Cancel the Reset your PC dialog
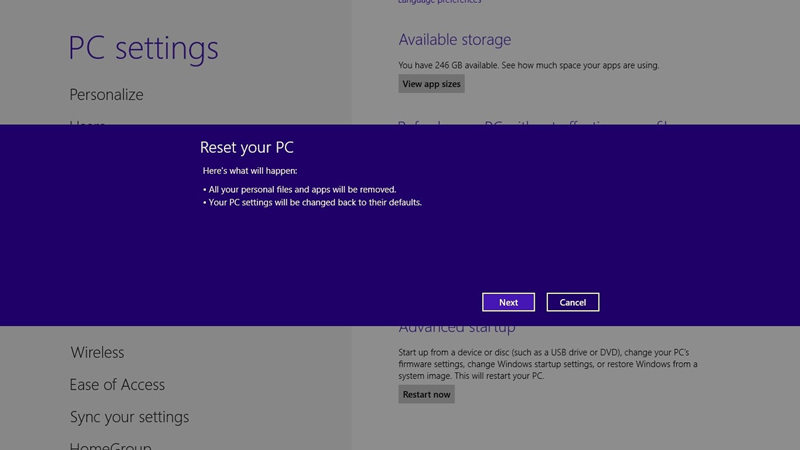 573,302
